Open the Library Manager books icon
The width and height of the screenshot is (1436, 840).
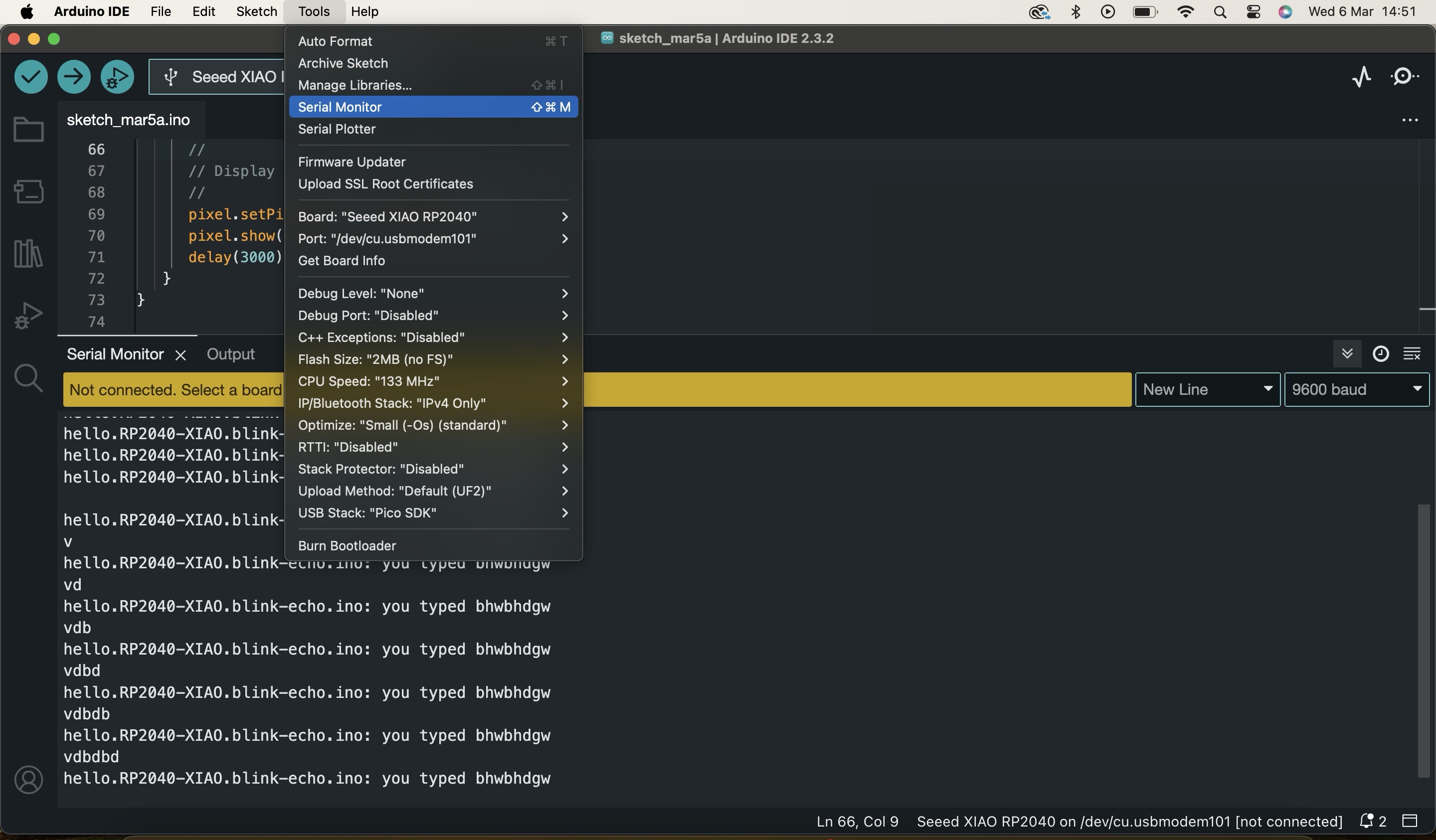28,253
